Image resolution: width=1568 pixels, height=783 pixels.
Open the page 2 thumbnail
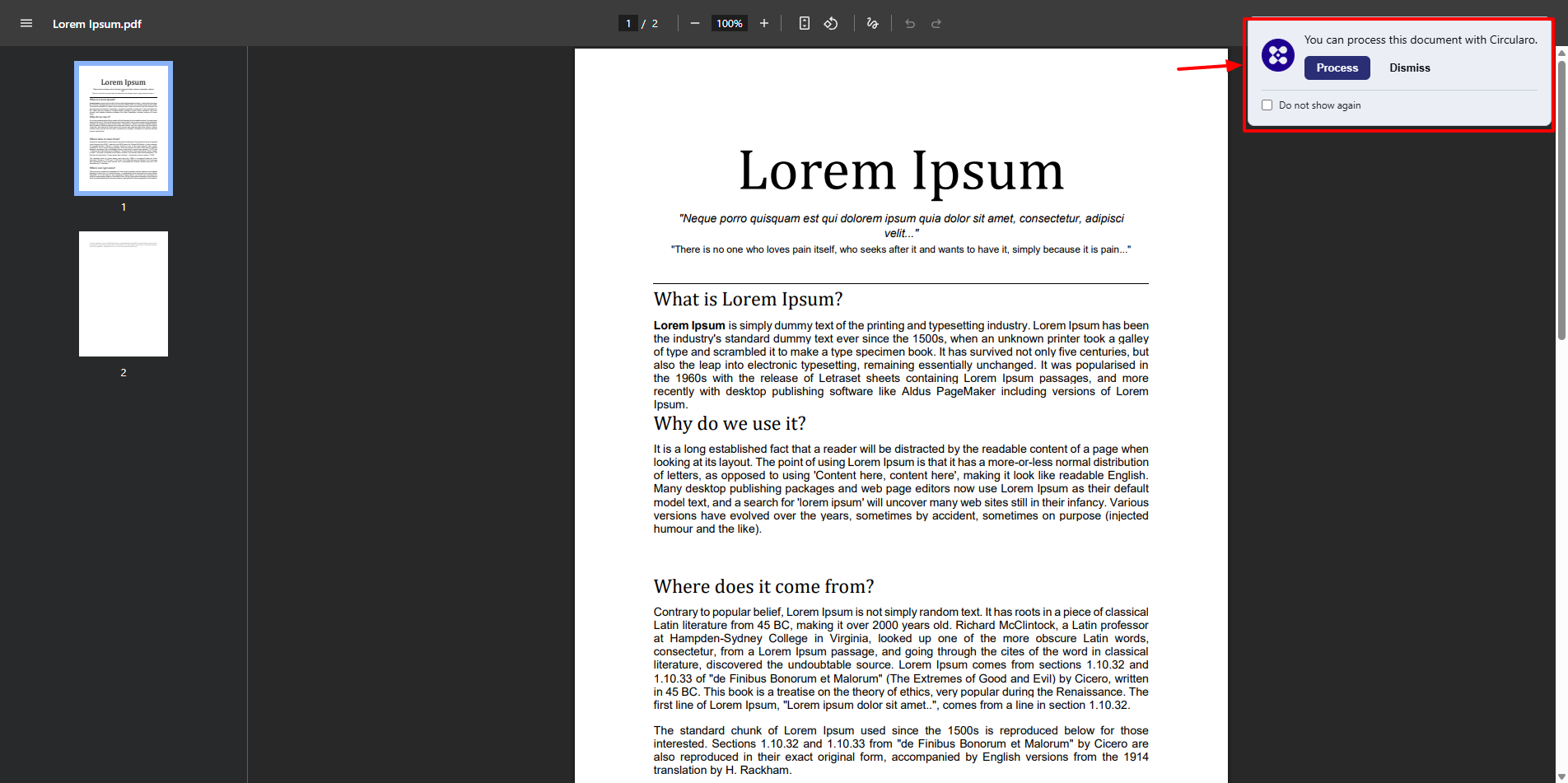[x=124, y=294]
